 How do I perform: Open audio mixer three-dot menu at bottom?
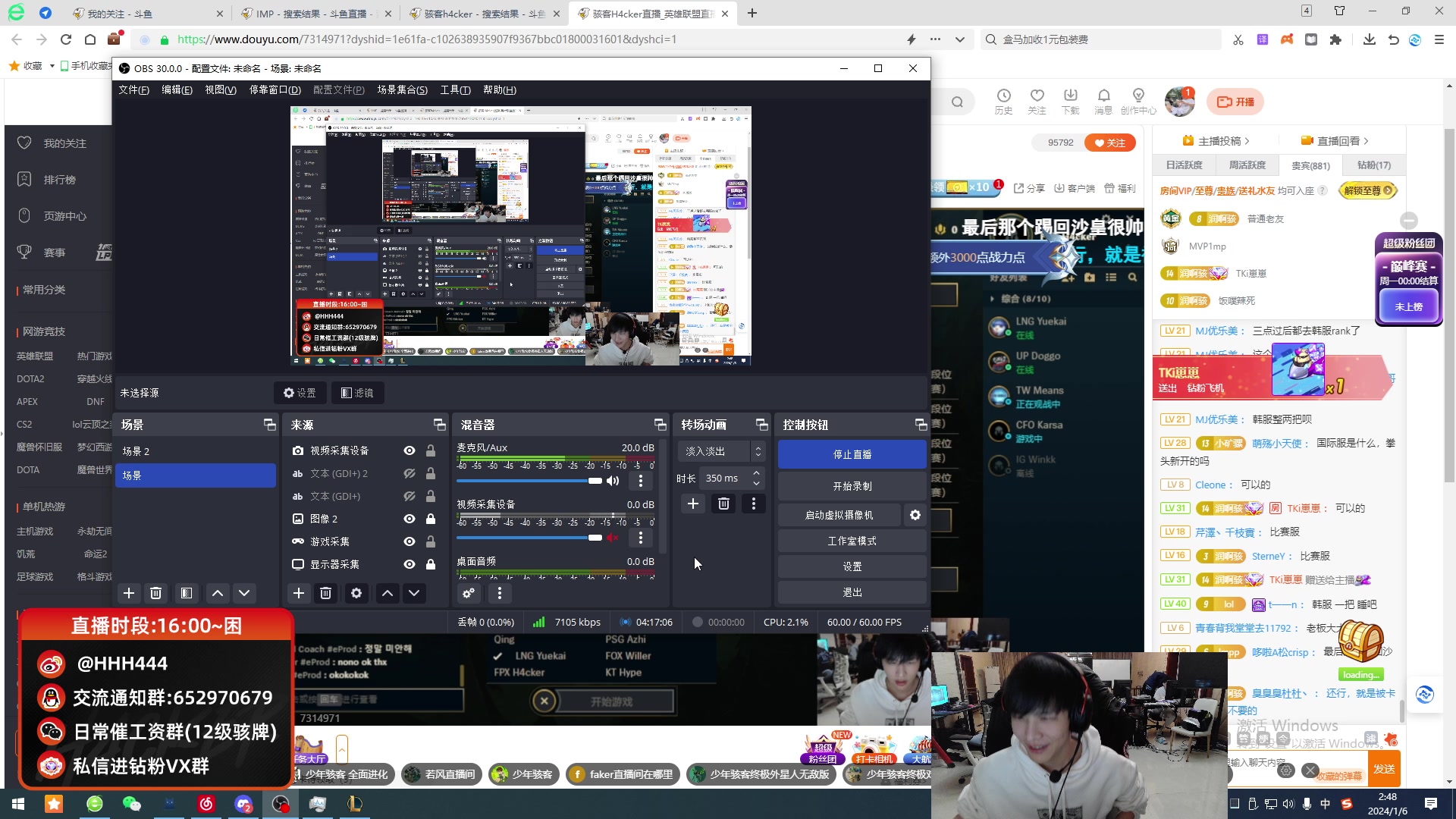click(x=499, y=593)
